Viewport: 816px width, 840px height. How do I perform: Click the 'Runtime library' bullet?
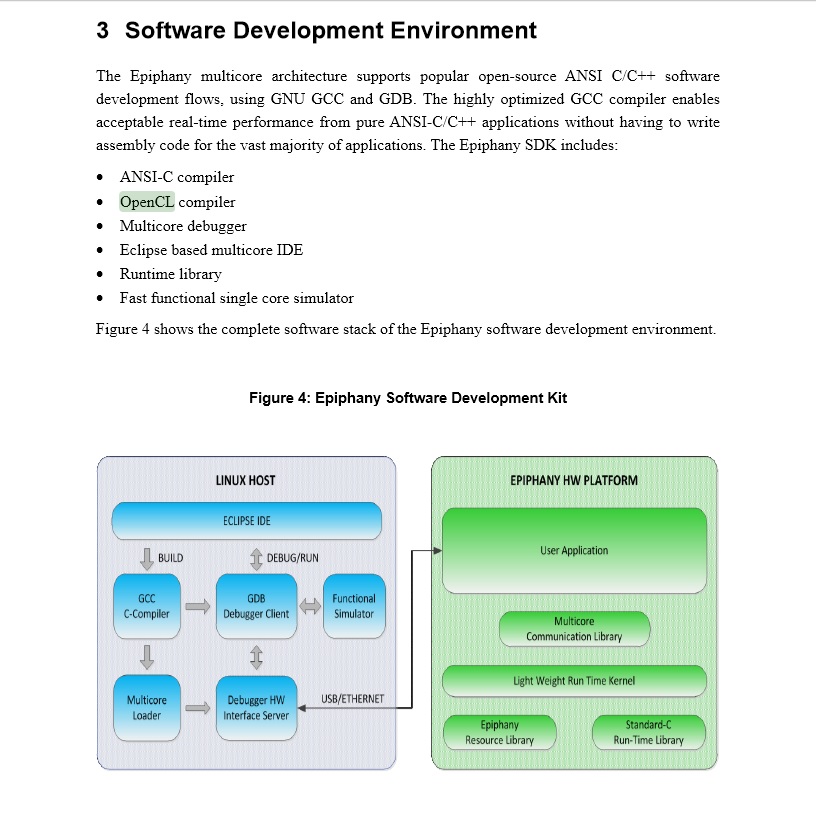170,274
